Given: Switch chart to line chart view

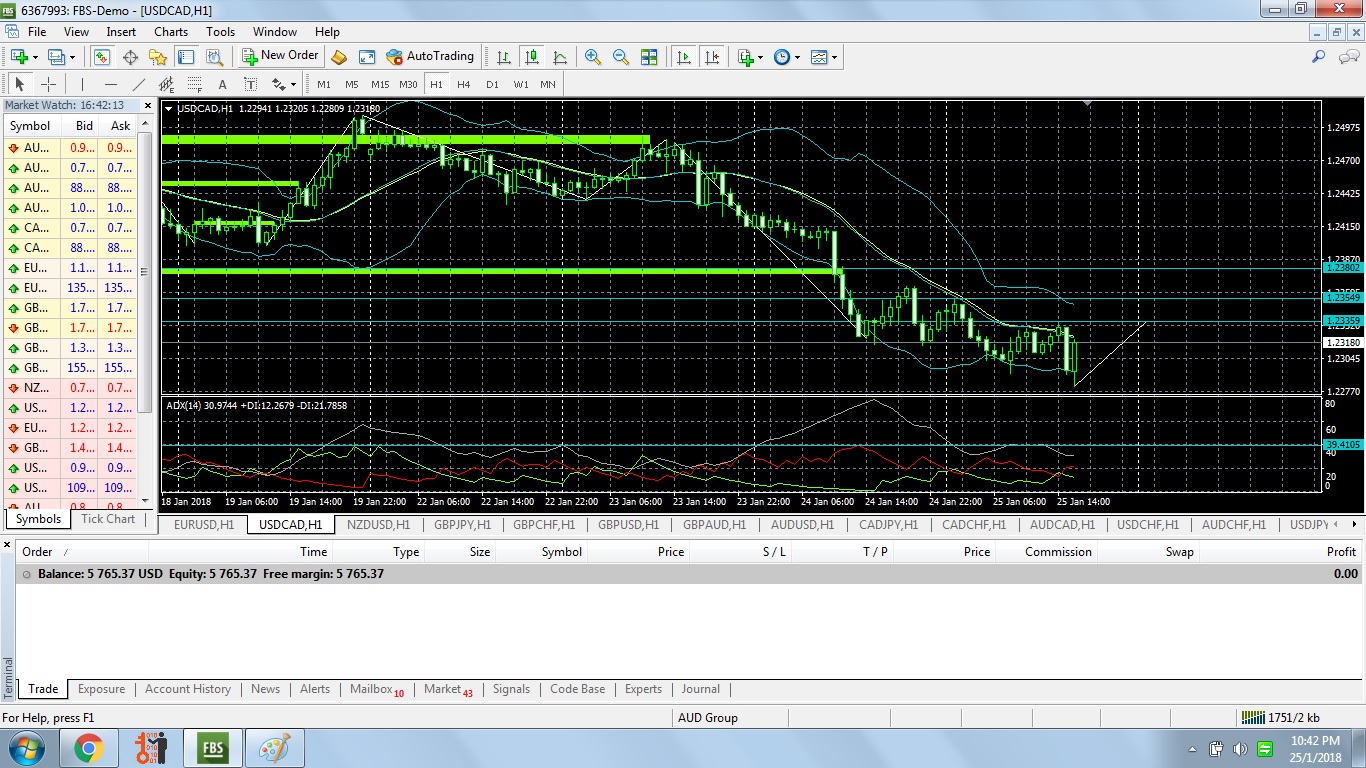Looking at the screenshot, I should tap(560, 57).
